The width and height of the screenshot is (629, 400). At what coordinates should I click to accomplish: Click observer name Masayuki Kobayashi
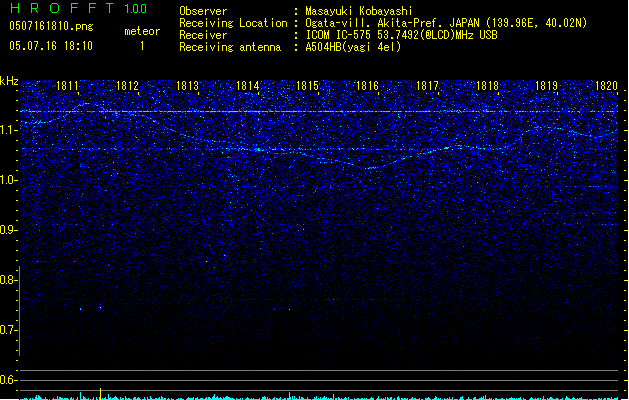pyautogui.click(x=358, y=10)
